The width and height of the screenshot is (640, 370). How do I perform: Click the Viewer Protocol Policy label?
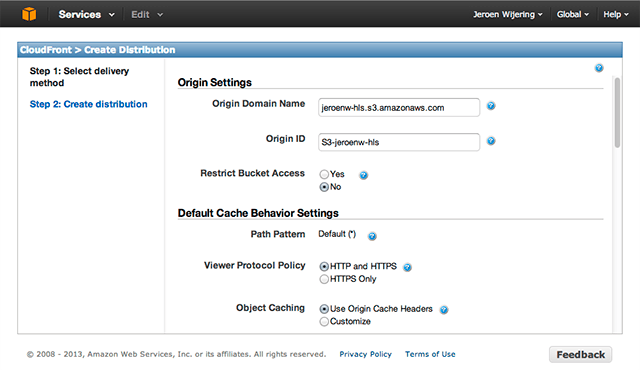255,266
